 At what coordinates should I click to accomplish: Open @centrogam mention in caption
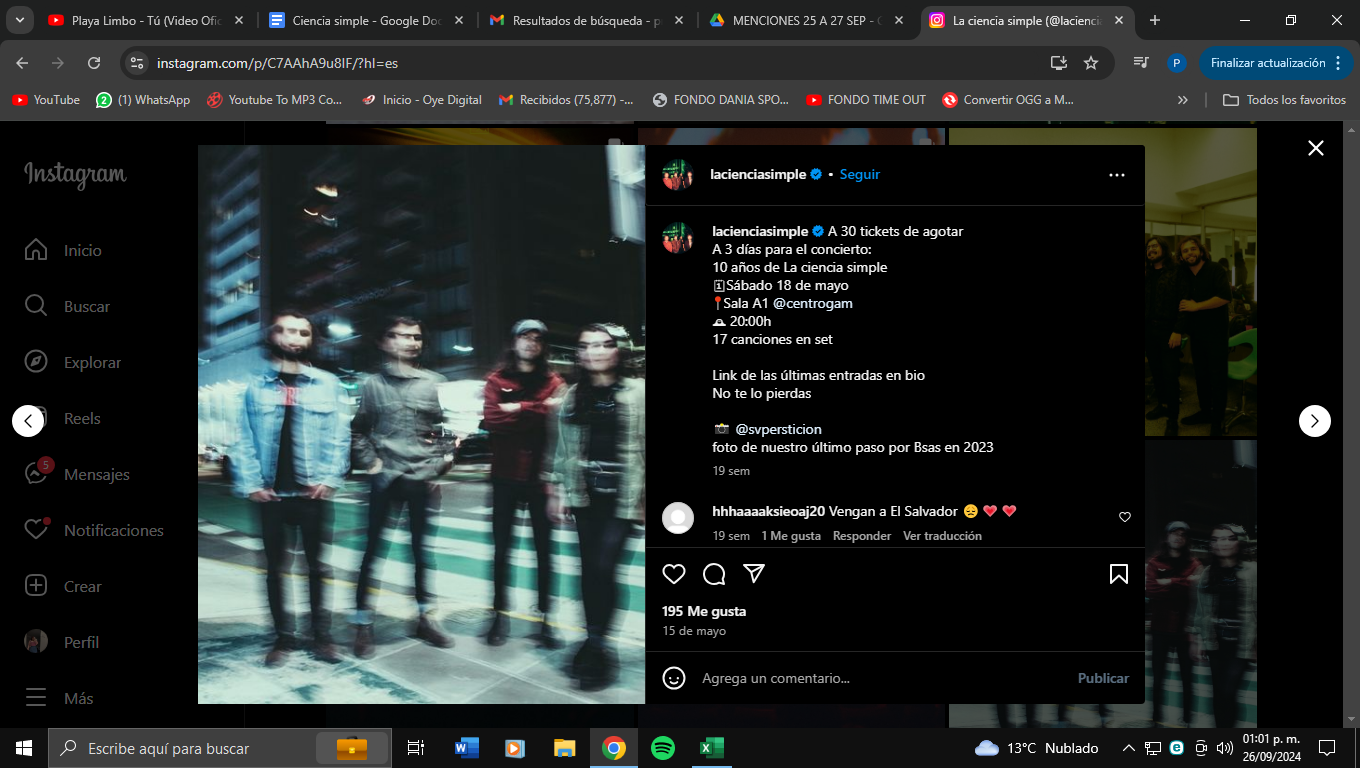click(812, 303)
